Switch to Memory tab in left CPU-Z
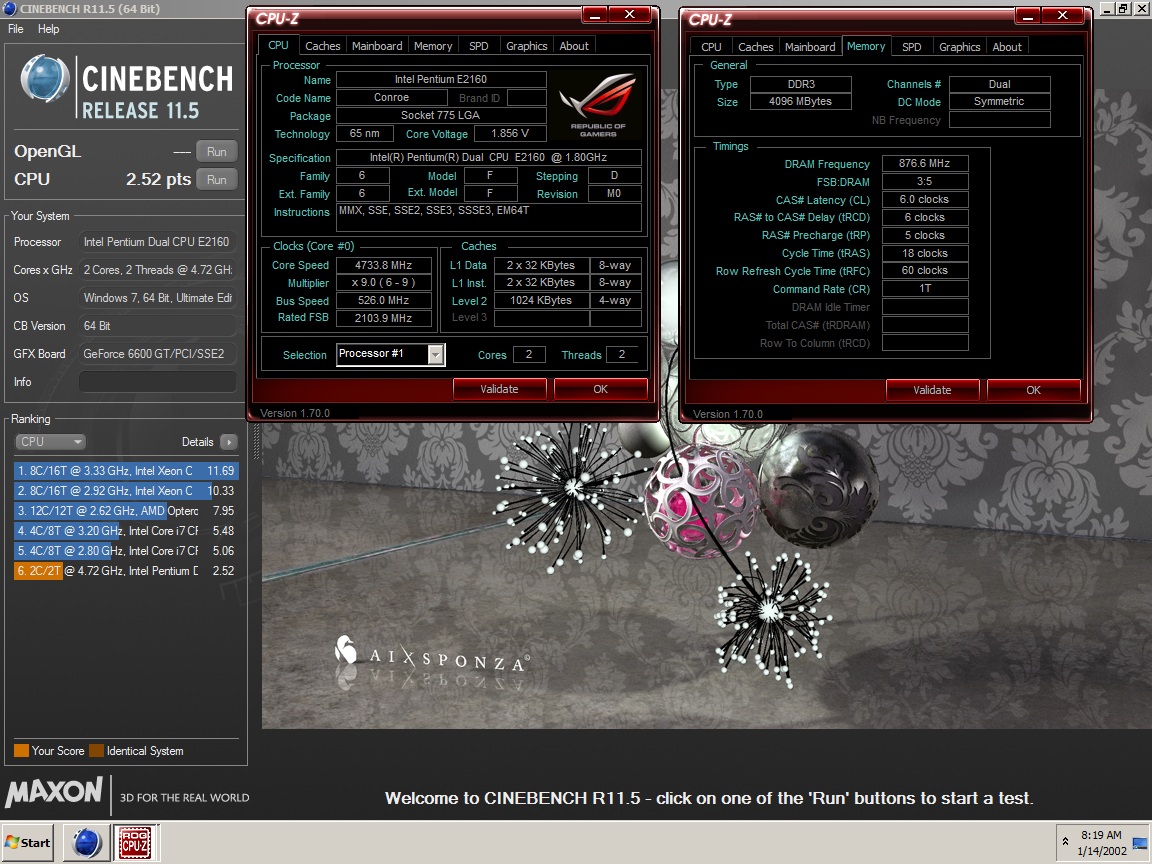The image size is (1152, 864). click(433, 46)
